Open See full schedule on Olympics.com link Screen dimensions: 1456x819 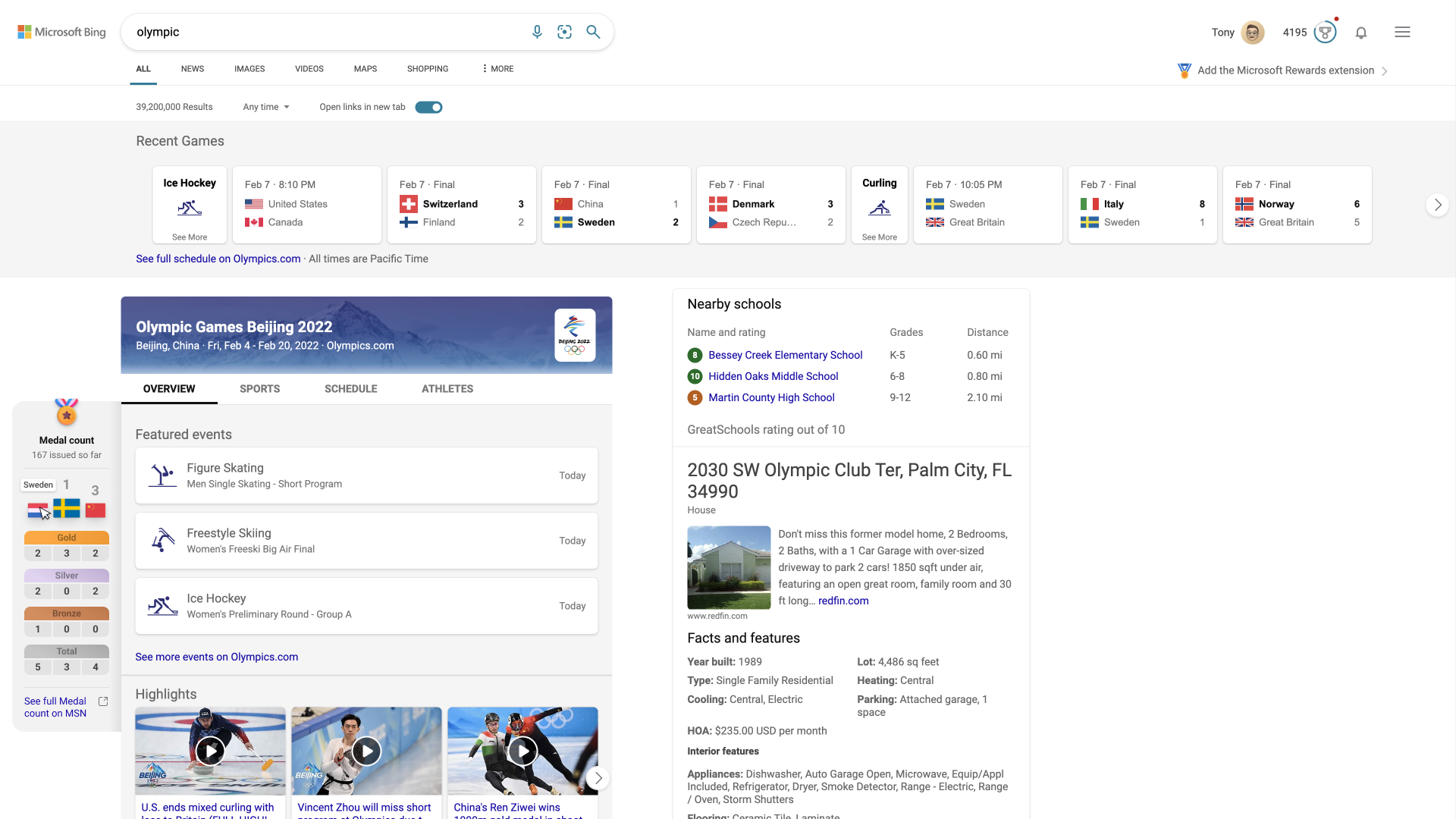pyautogui.click(x=218, y=259)
